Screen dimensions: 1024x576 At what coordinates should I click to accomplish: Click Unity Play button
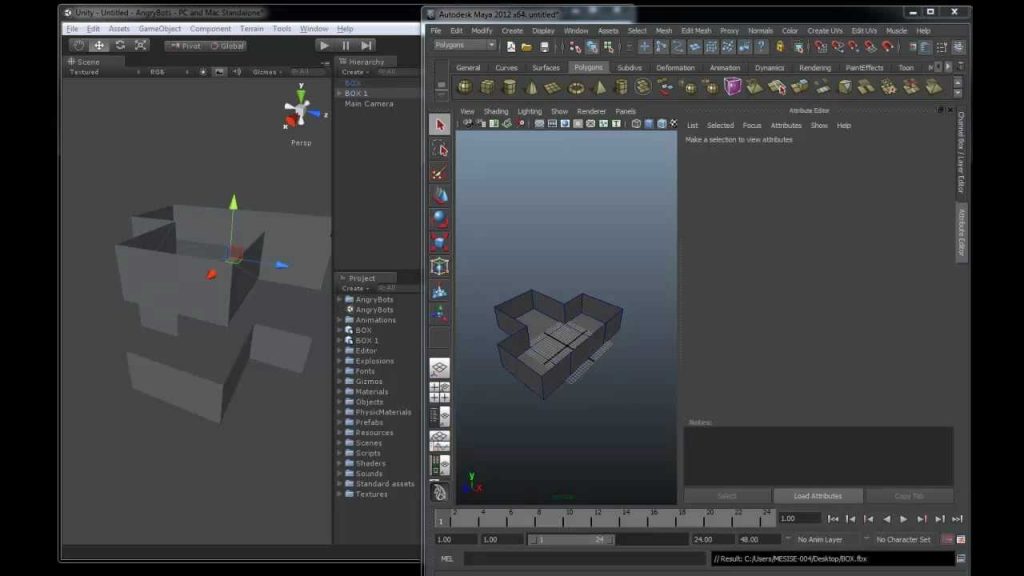(324, 45)
